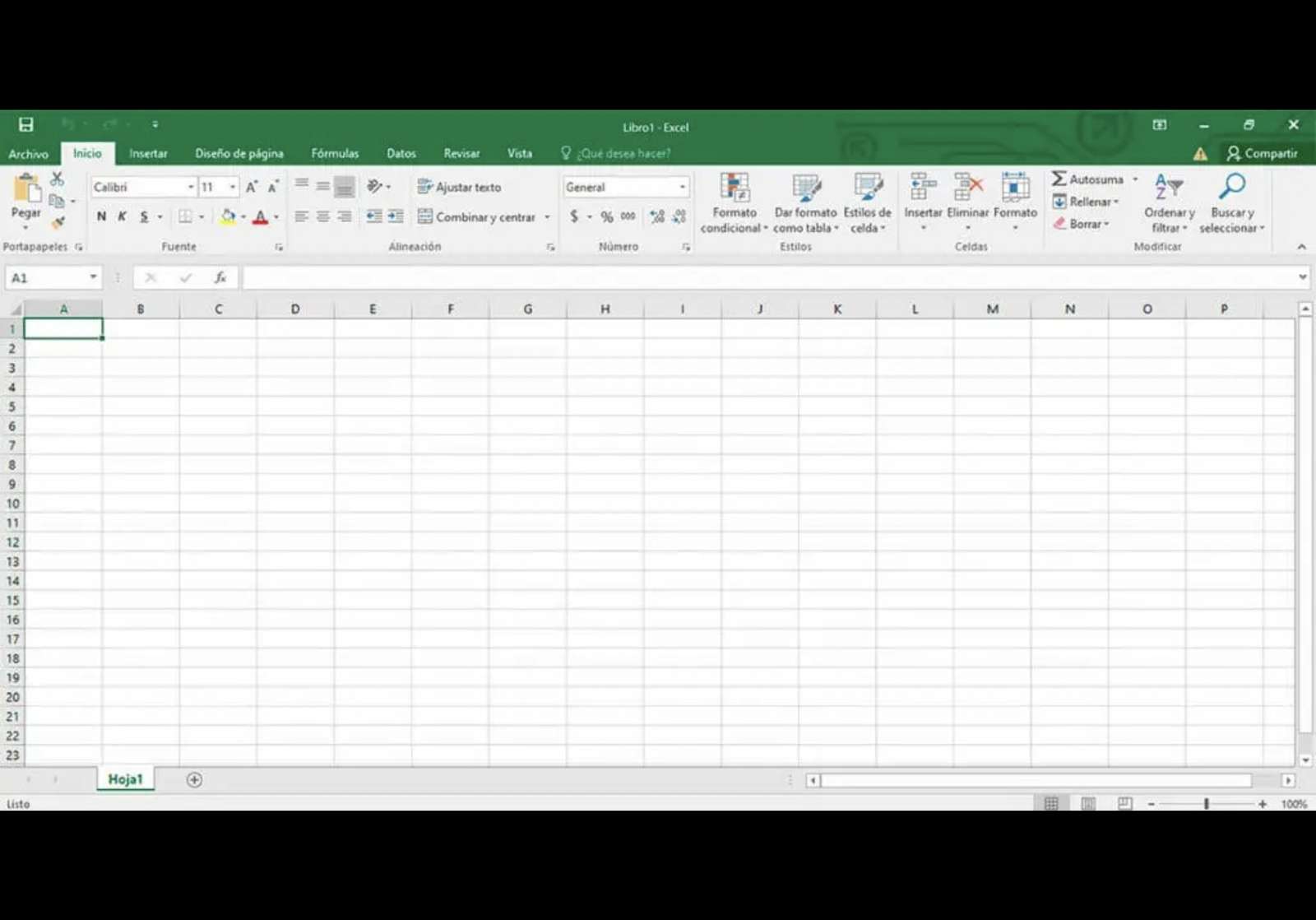The width and height of the screenshot is (1316, 920).
Task: Open Estilos de celda gallery
Action: click(x=868, y=203)
